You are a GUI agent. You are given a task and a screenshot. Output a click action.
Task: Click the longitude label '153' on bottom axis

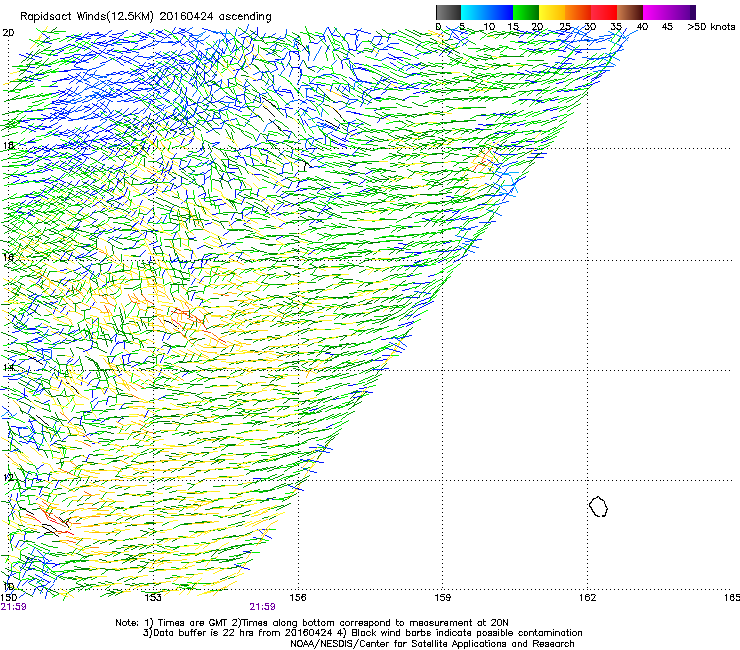pos(153,598)
